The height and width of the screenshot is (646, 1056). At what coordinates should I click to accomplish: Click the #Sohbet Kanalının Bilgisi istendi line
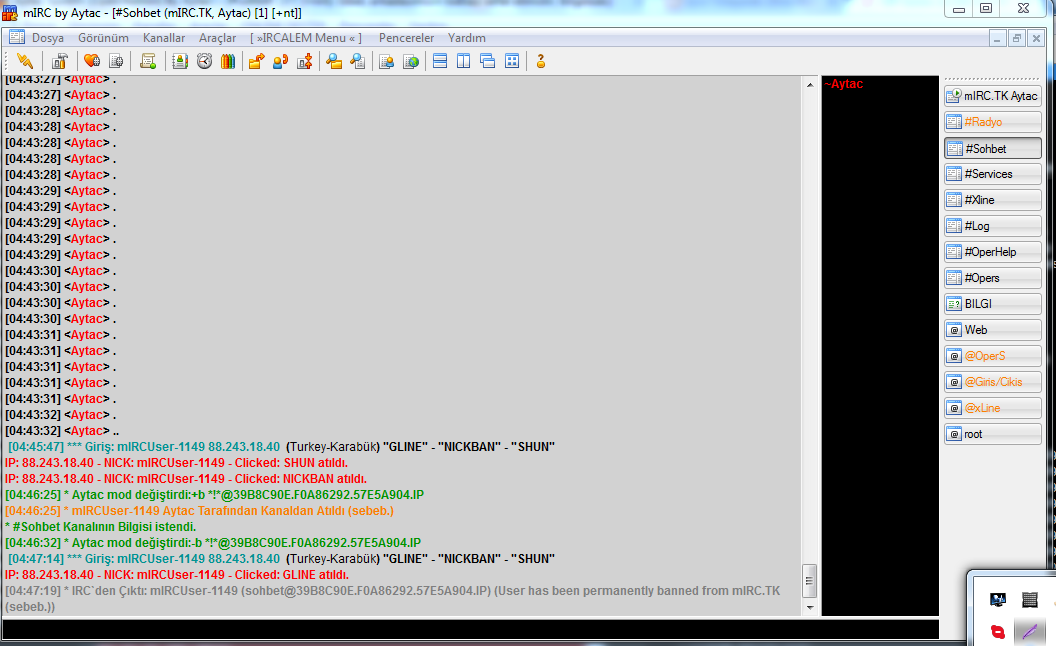[100, 527]
